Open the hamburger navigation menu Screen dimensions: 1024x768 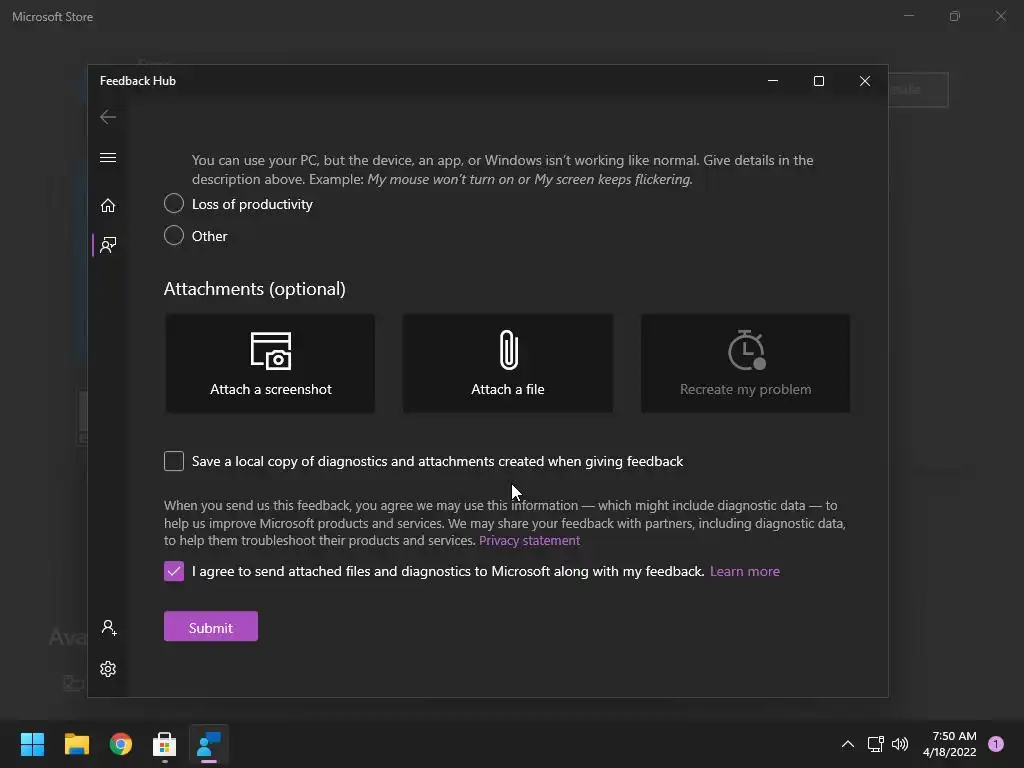pyautogui.click(x=108, y=158)
